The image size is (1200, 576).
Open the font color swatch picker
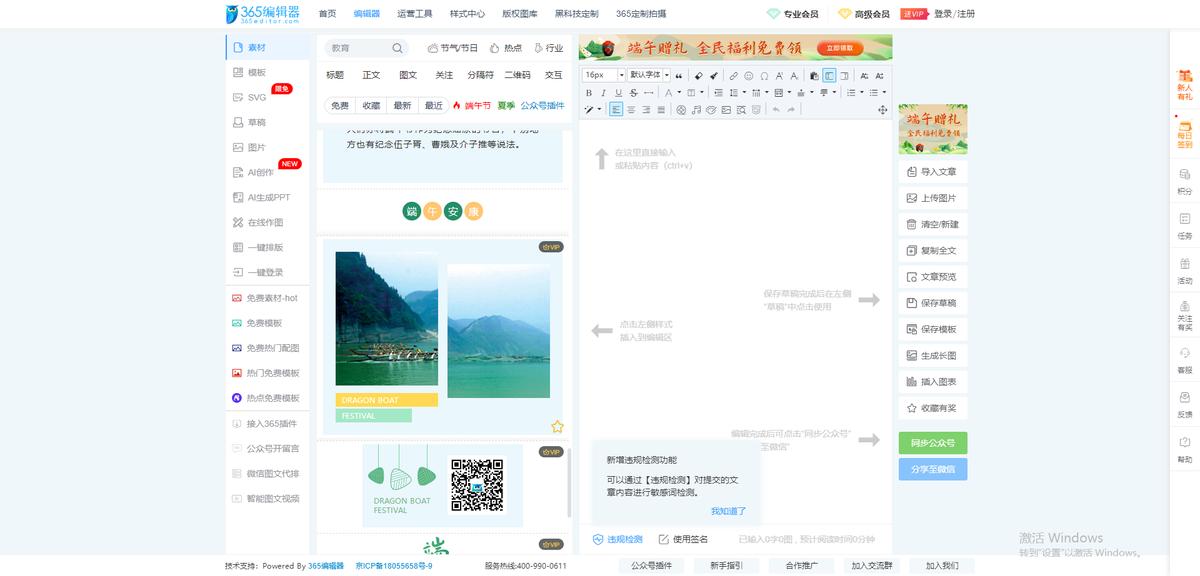click(679, 93)
